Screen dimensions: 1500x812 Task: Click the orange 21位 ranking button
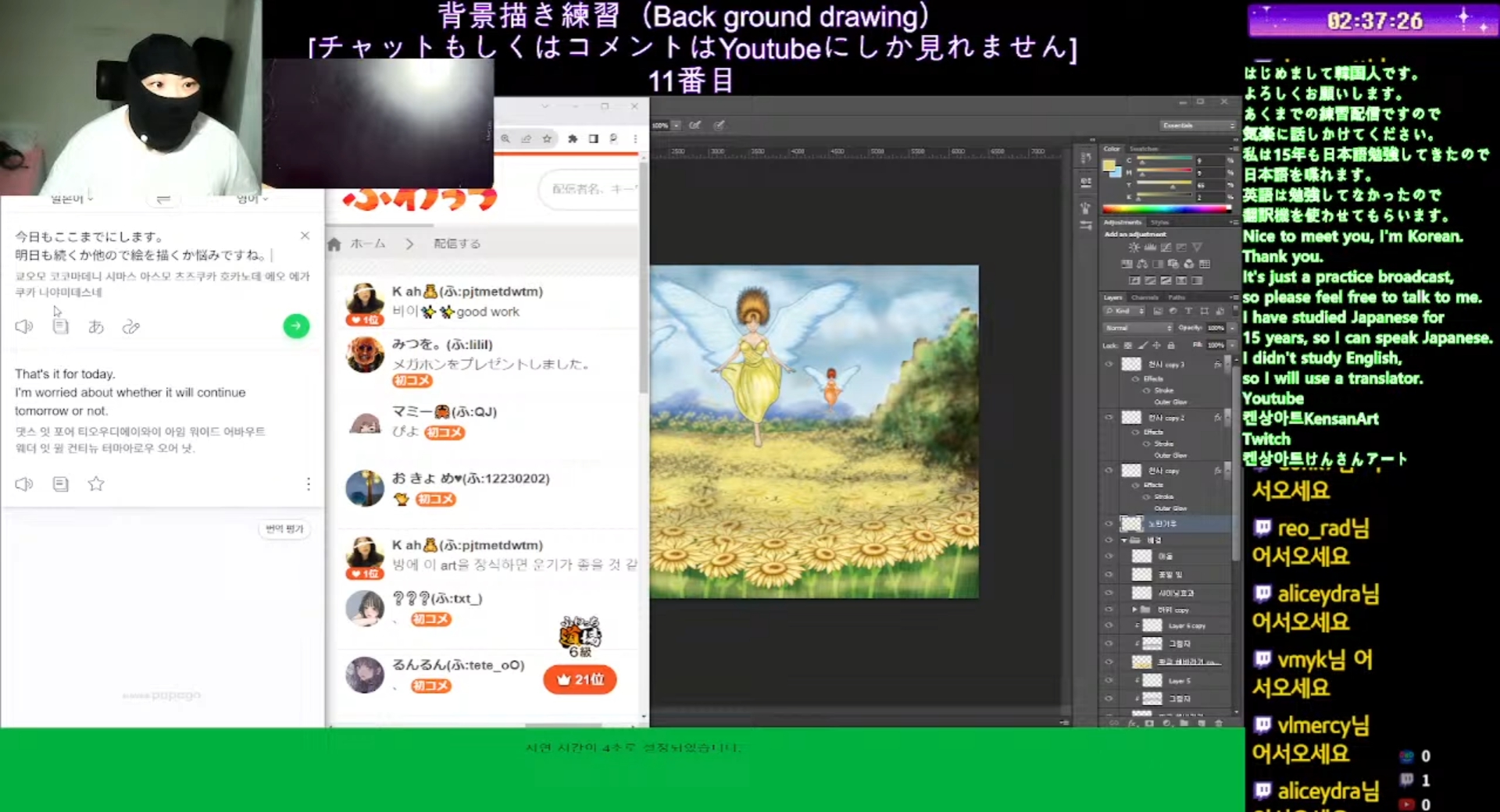tap(580, 679)
